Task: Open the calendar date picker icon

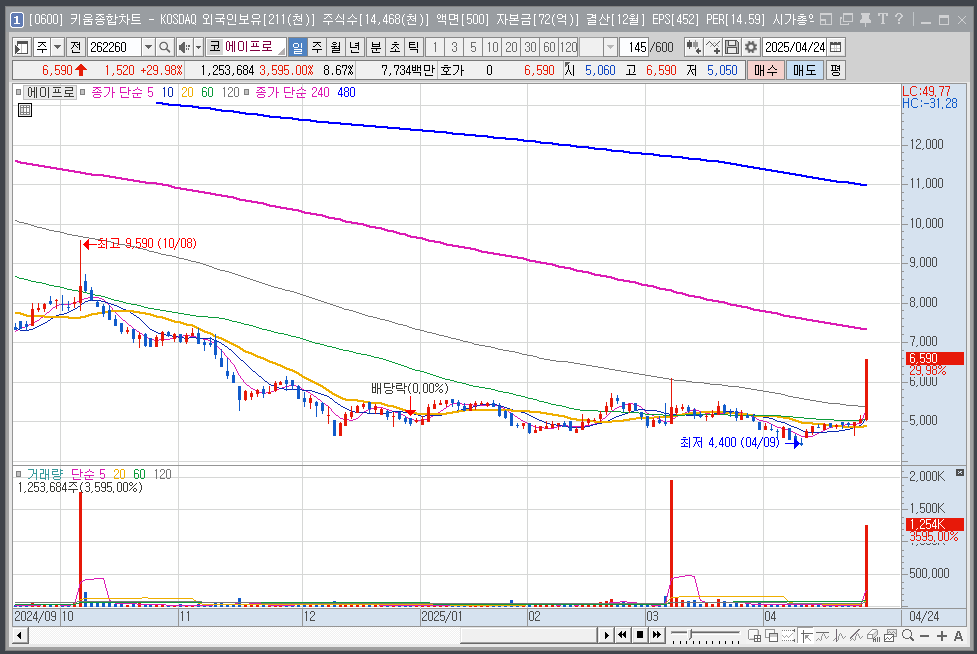Action: coord(836,47)
